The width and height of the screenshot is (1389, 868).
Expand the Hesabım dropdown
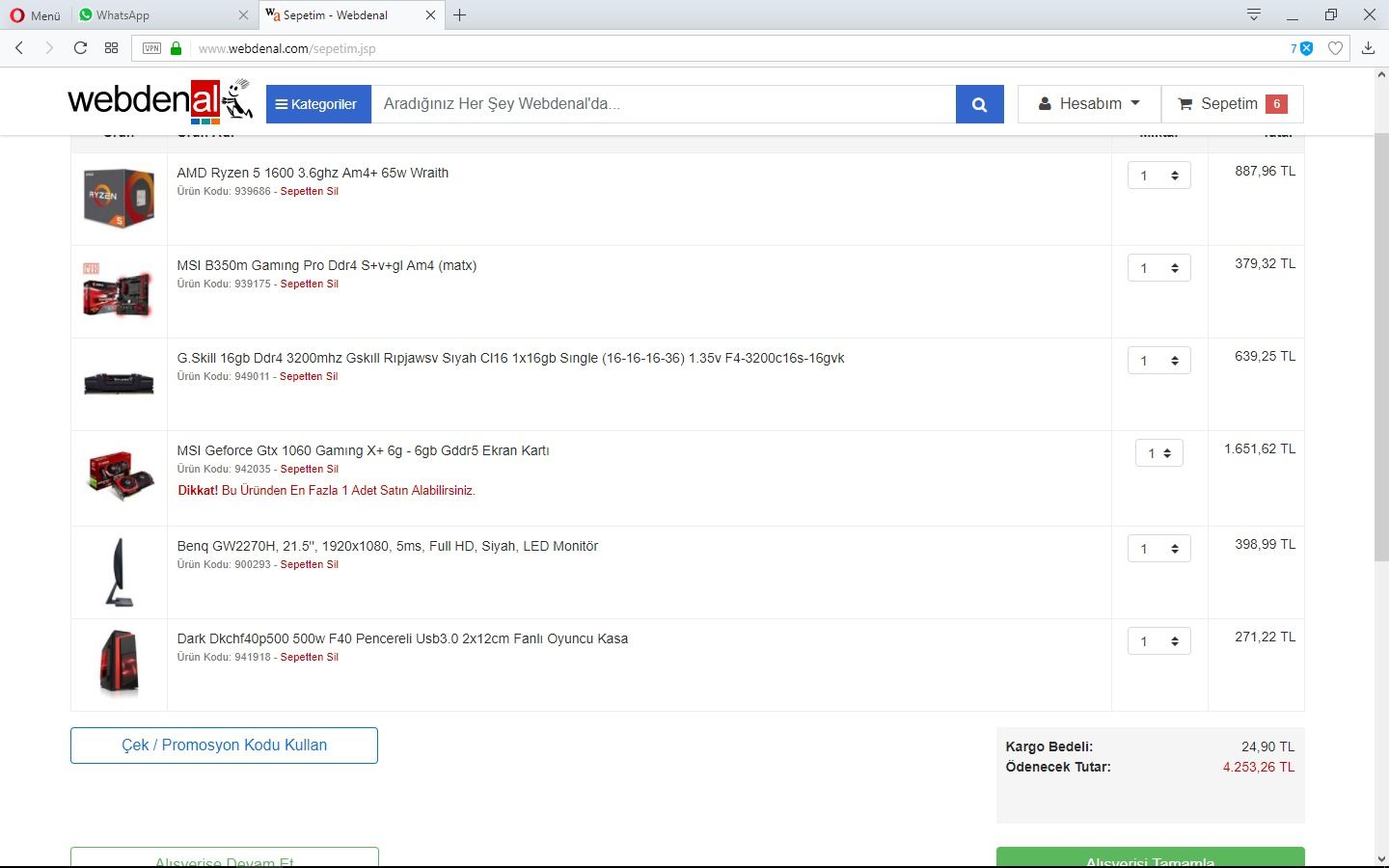point(1089,104)
